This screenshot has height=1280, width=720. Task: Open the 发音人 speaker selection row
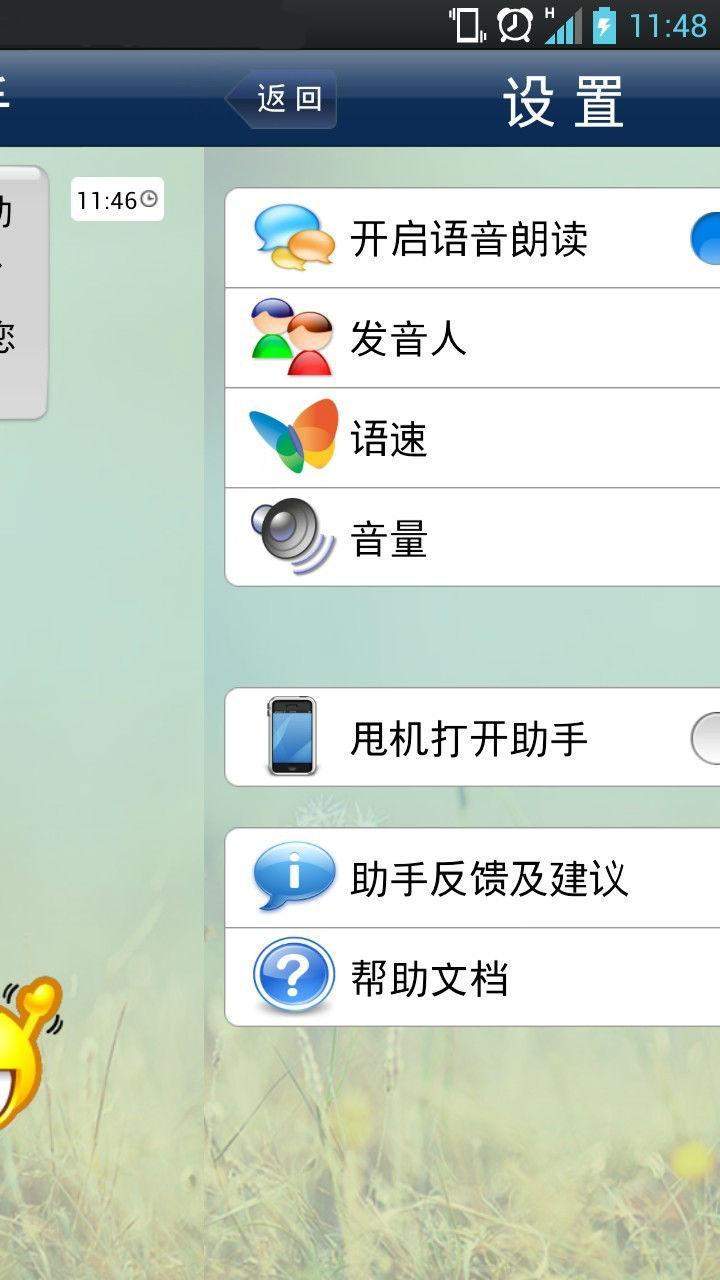coord(472,338)
